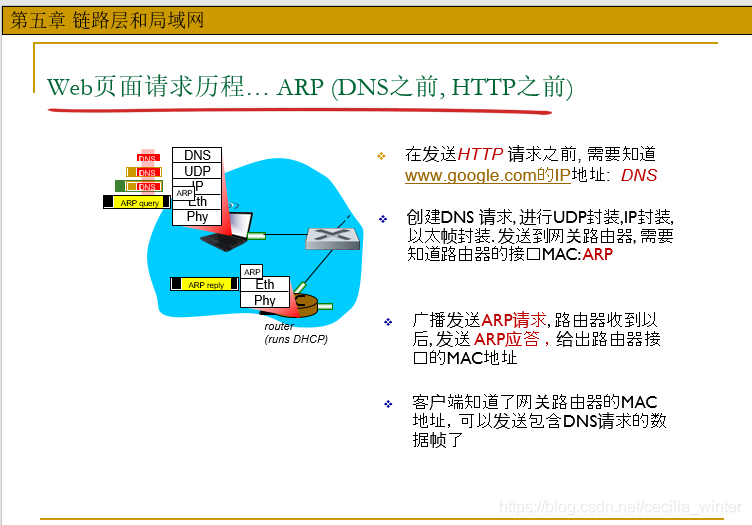Click the small ARP box on router stack

click(252, 271)
